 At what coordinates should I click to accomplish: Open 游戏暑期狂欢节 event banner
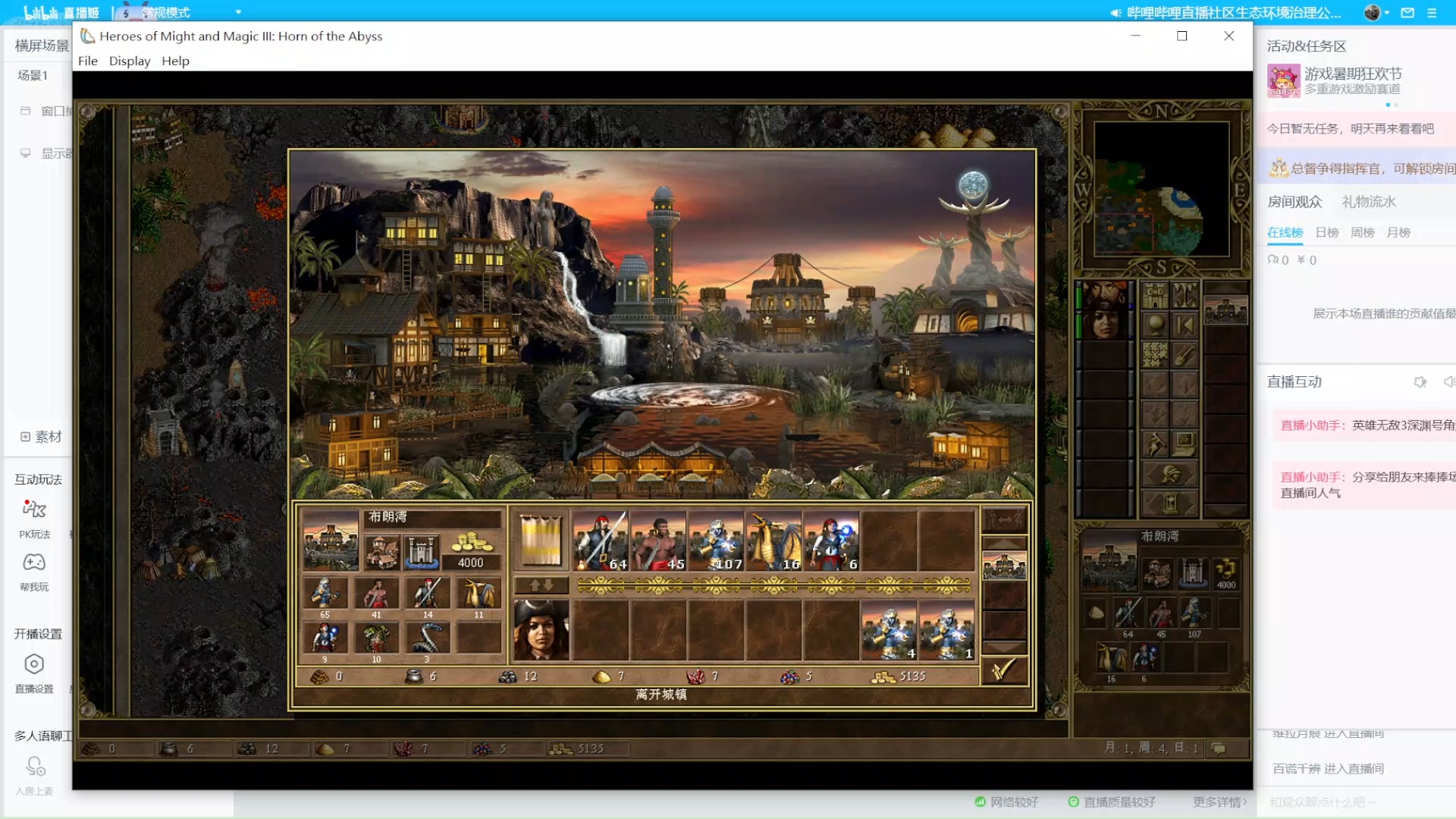(1336, 80)
